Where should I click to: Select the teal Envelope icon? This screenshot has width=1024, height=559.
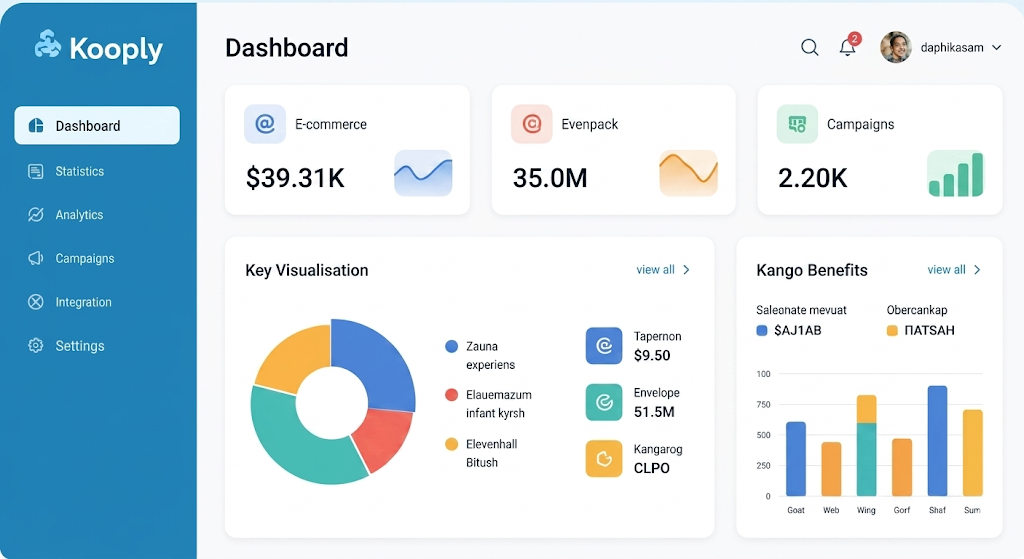click(x=604, y=402)
